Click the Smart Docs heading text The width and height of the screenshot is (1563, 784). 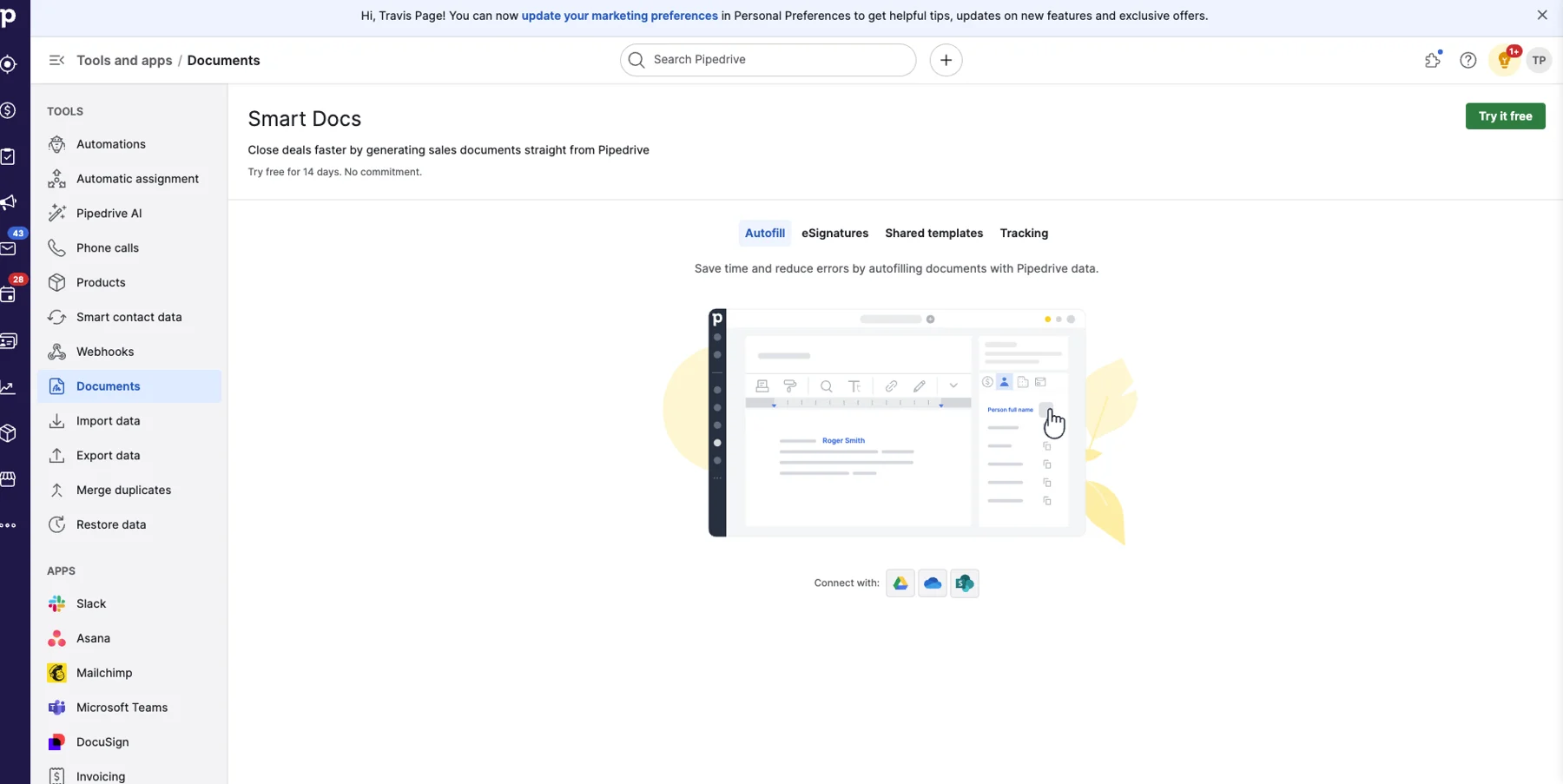pos(305,119)
